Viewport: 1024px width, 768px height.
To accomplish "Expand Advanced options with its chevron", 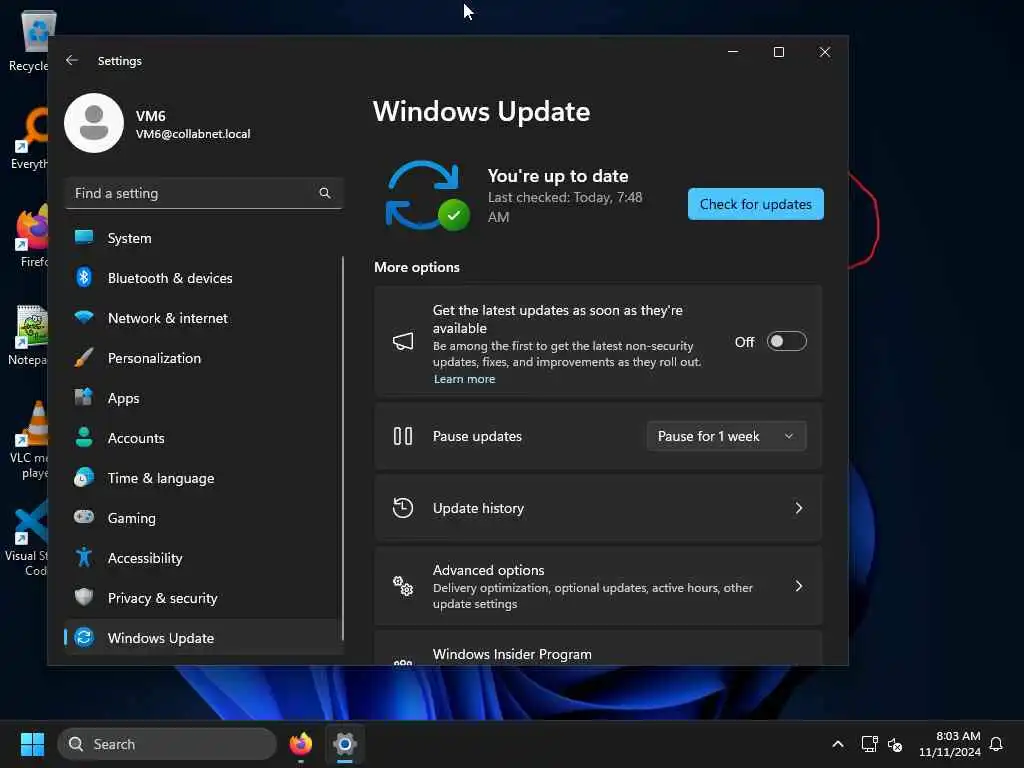I will [799, 586].
